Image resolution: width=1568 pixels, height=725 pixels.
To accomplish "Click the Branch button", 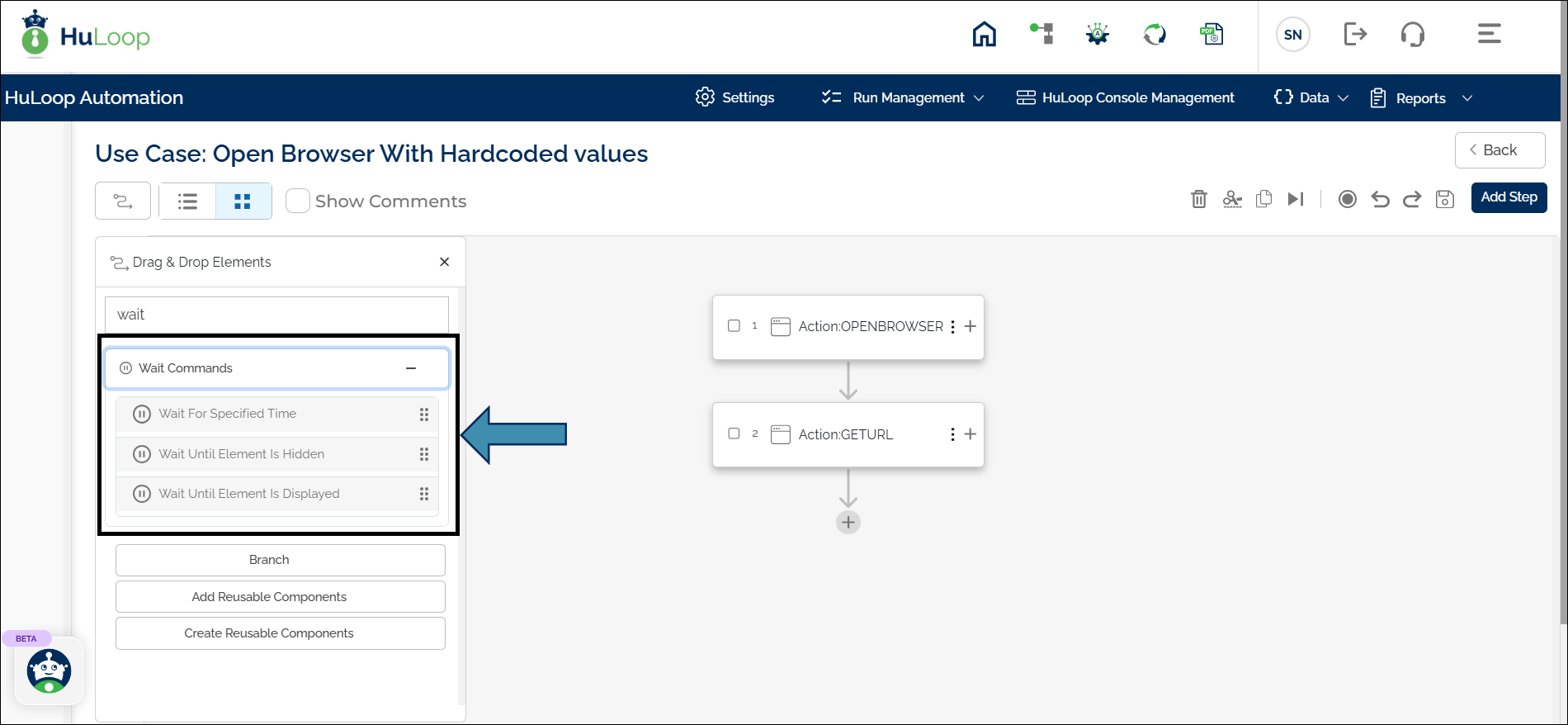I will 281,560.
